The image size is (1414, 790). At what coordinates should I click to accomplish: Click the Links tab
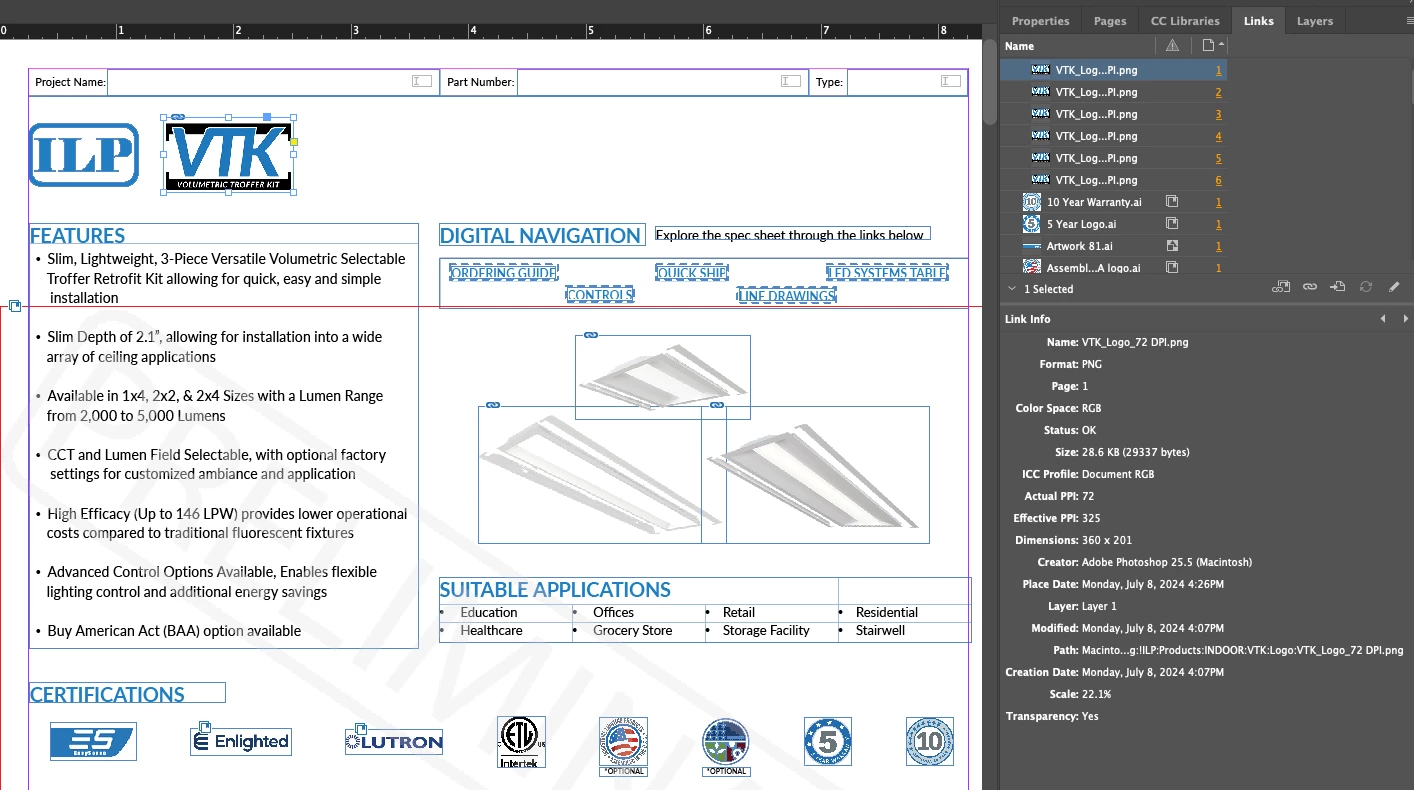[1258, 21]
